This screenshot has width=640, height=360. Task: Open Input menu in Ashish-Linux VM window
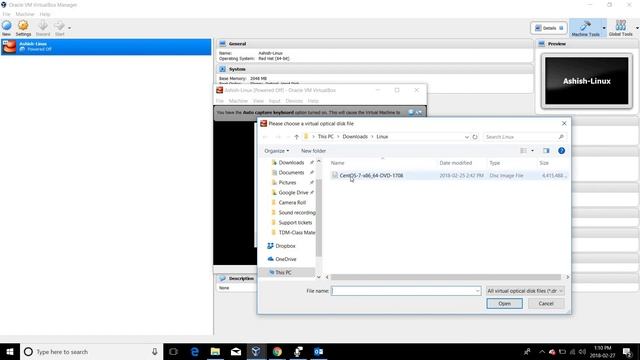point(275,101)
